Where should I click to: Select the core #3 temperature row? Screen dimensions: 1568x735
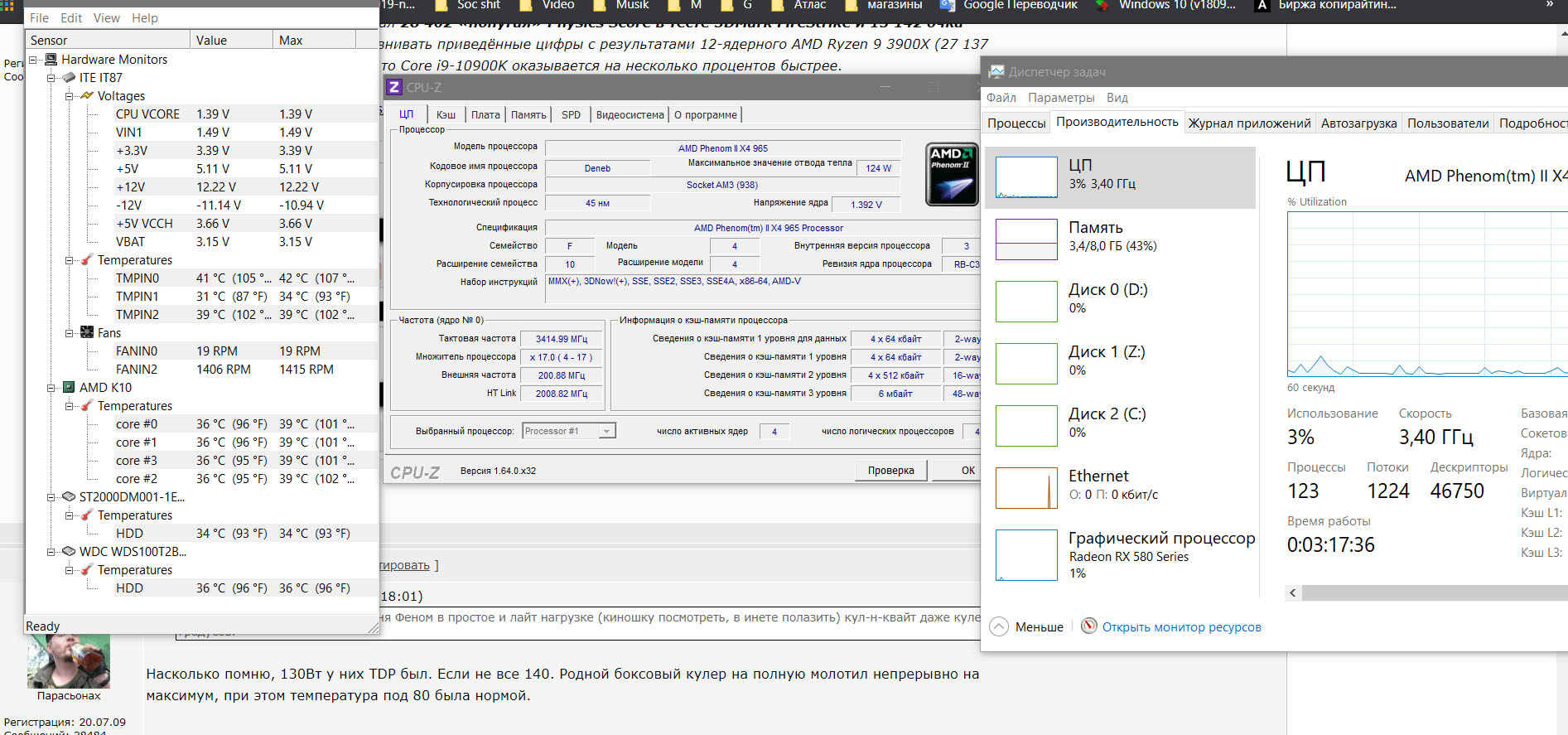[x=245, y=461]
